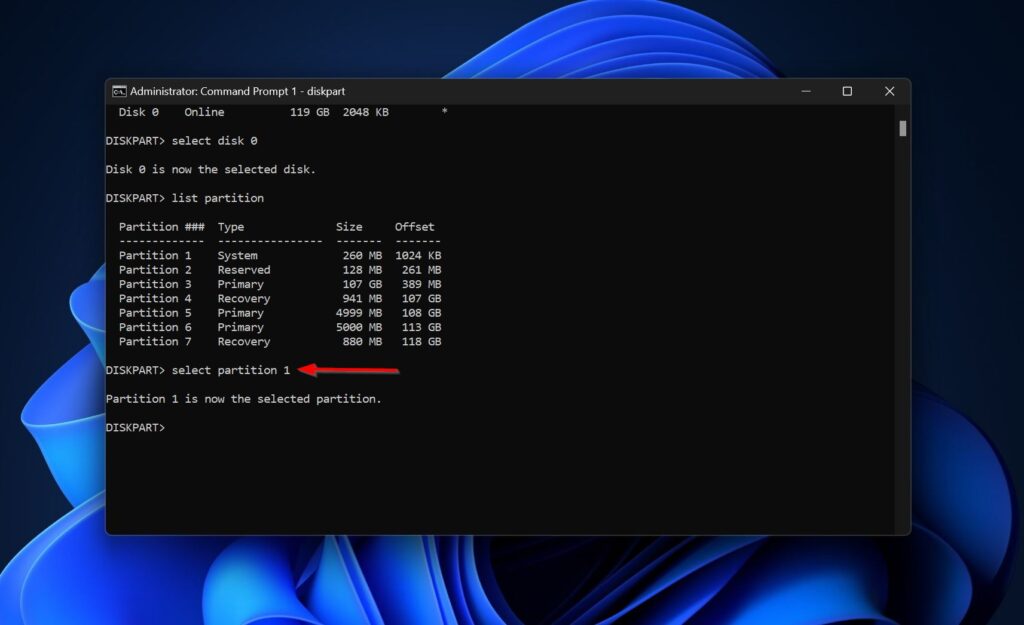The width and height of the screenshot is (1024, 625).
Task: Click the Command Prompt icon in the title bar
Action: pyautogui.click(x=122, y=91)
